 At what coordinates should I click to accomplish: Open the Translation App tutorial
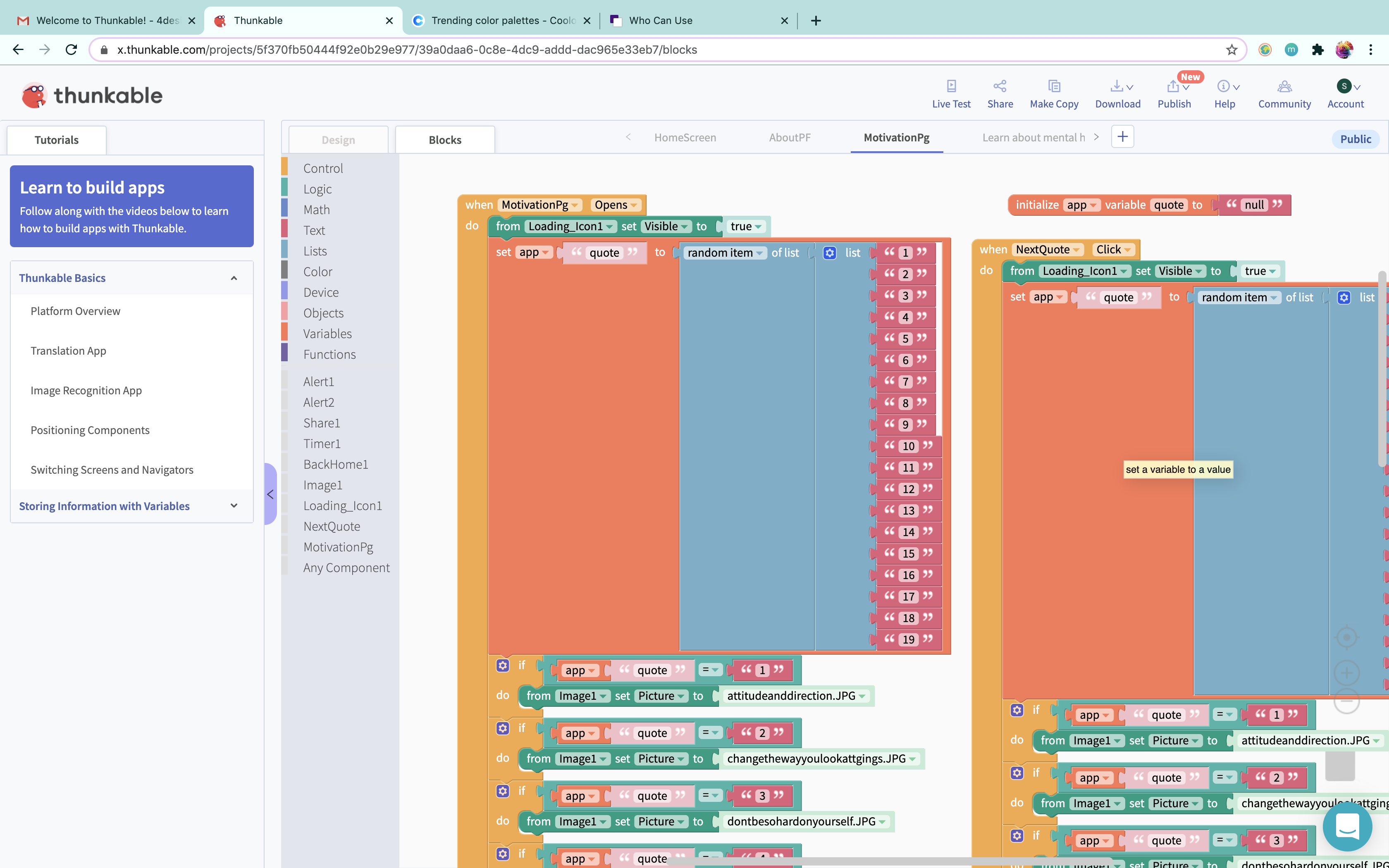coord(68,351)
